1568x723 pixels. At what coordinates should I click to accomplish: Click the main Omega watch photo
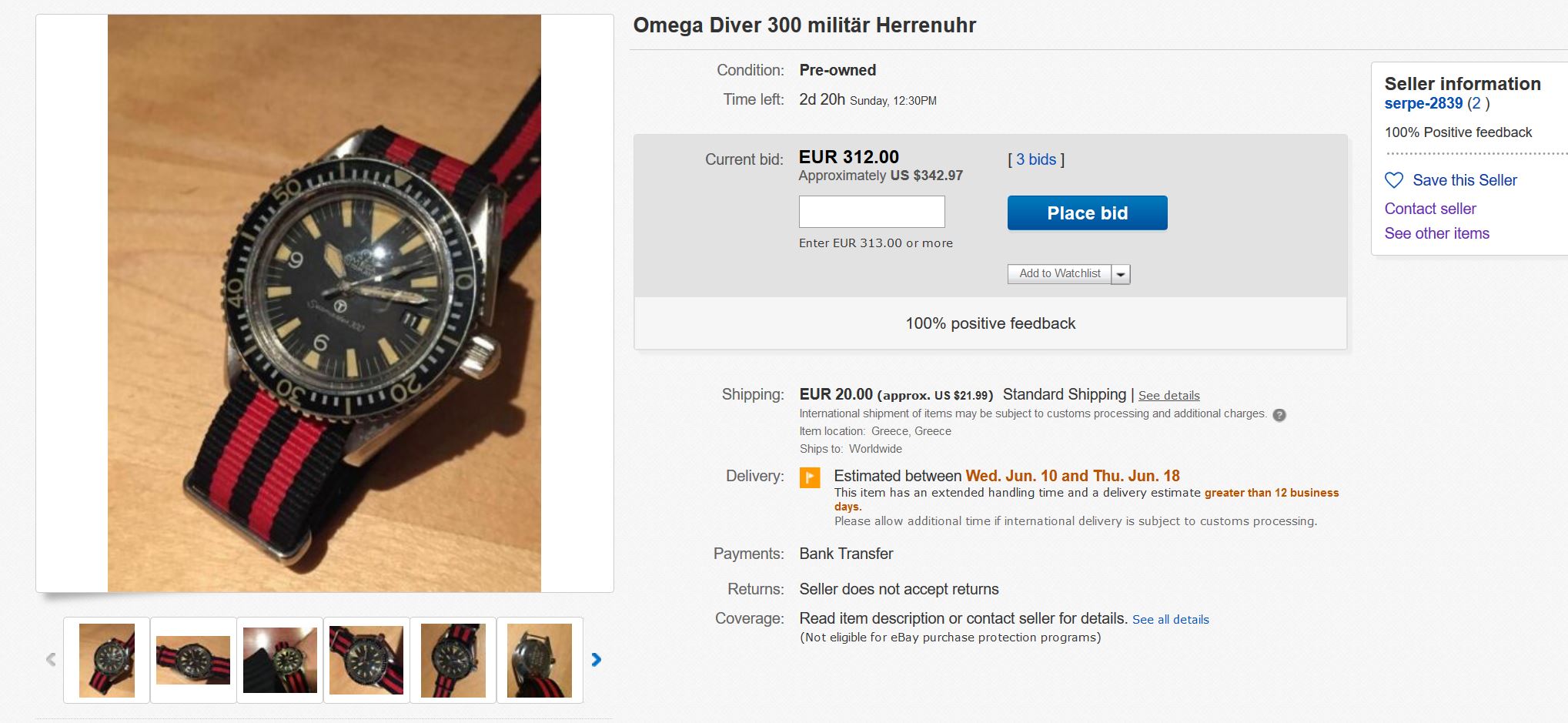(x=324, y=303)
